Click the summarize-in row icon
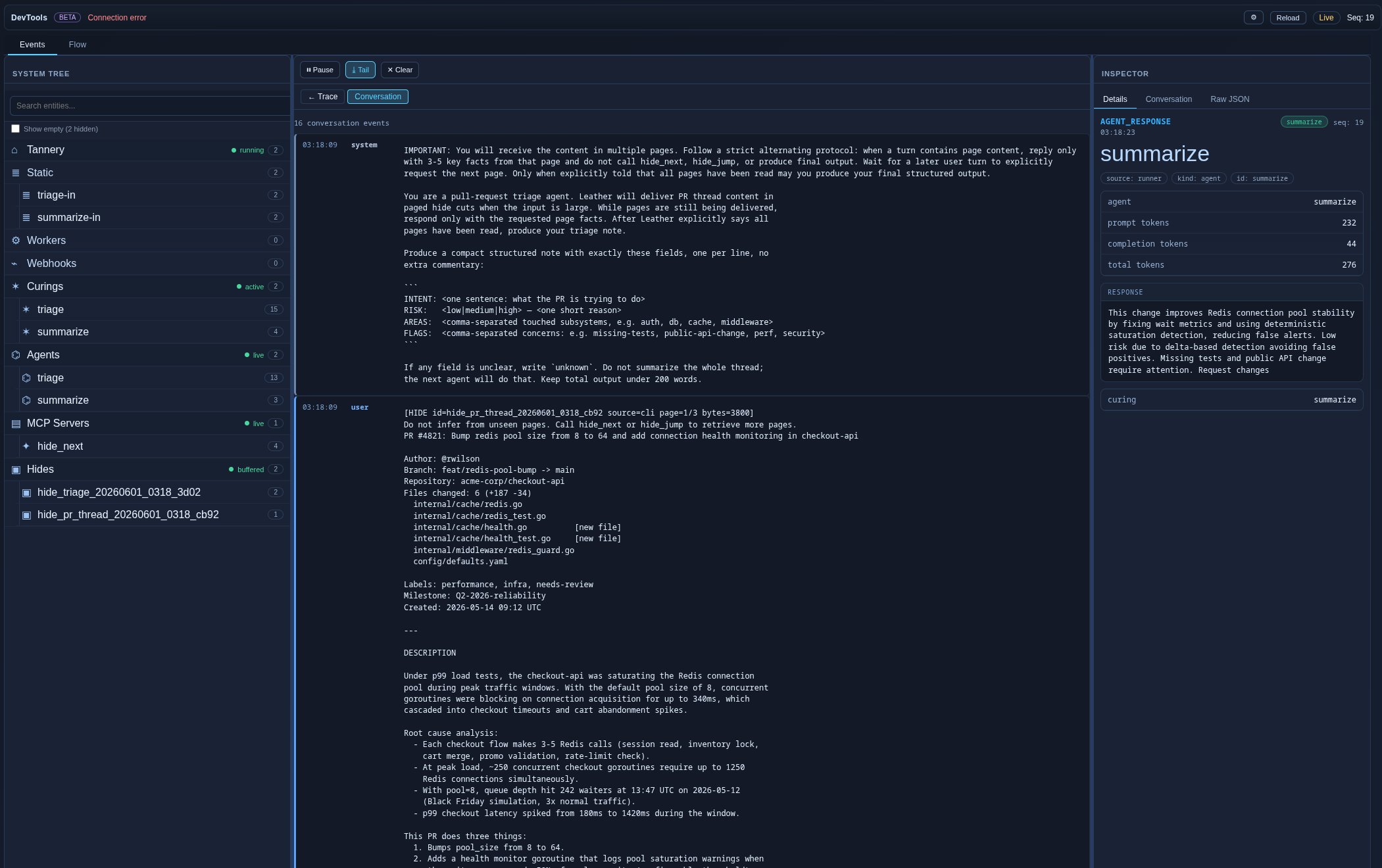Viewport: 1382px width, 868px height. [x=26, y=218]
